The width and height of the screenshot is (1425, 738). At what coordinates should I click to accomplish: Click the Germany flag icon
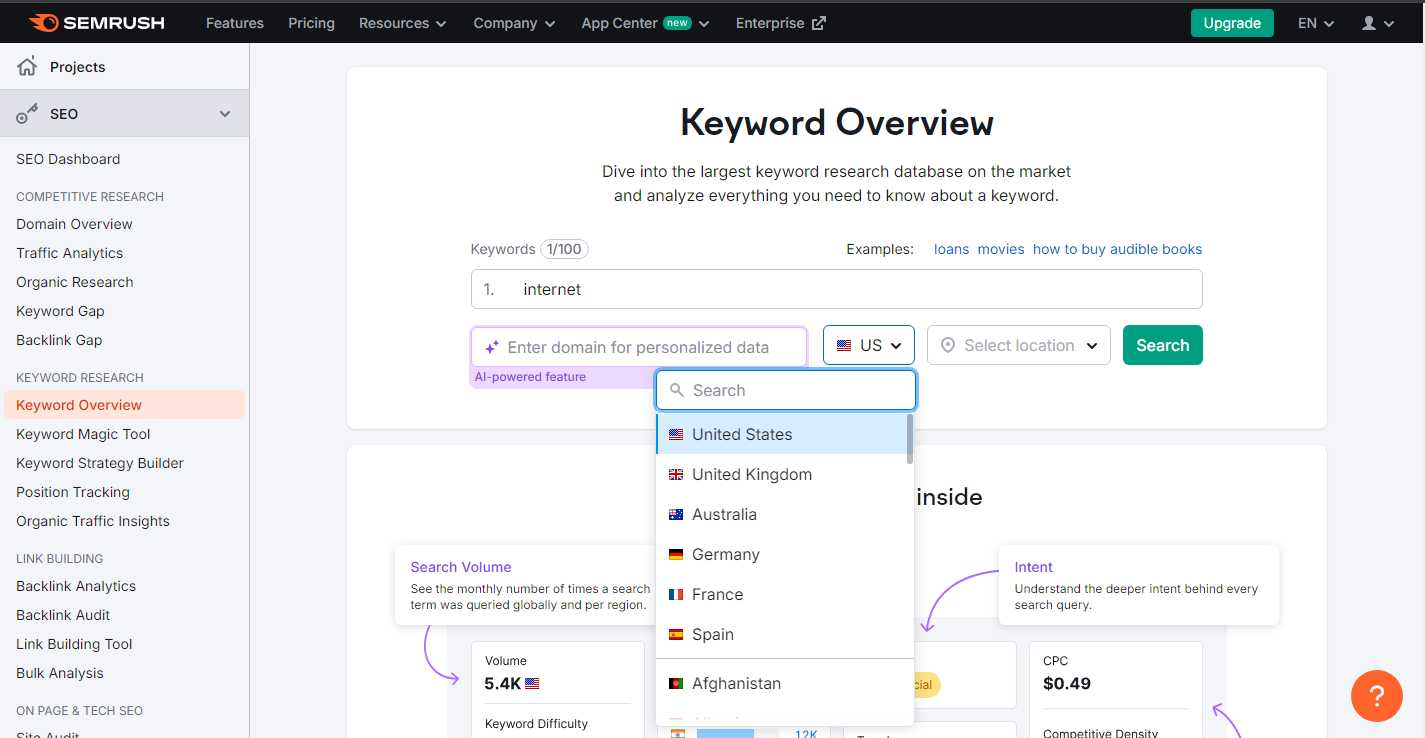(x=676, y=554)
